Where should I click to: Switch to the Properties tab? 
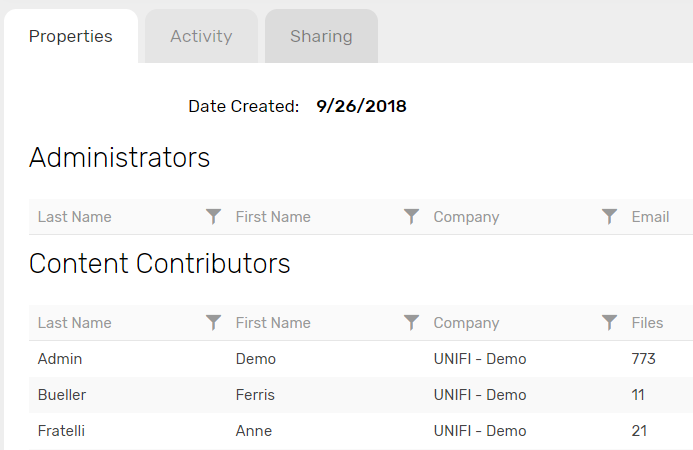click(x=71, y=37)
